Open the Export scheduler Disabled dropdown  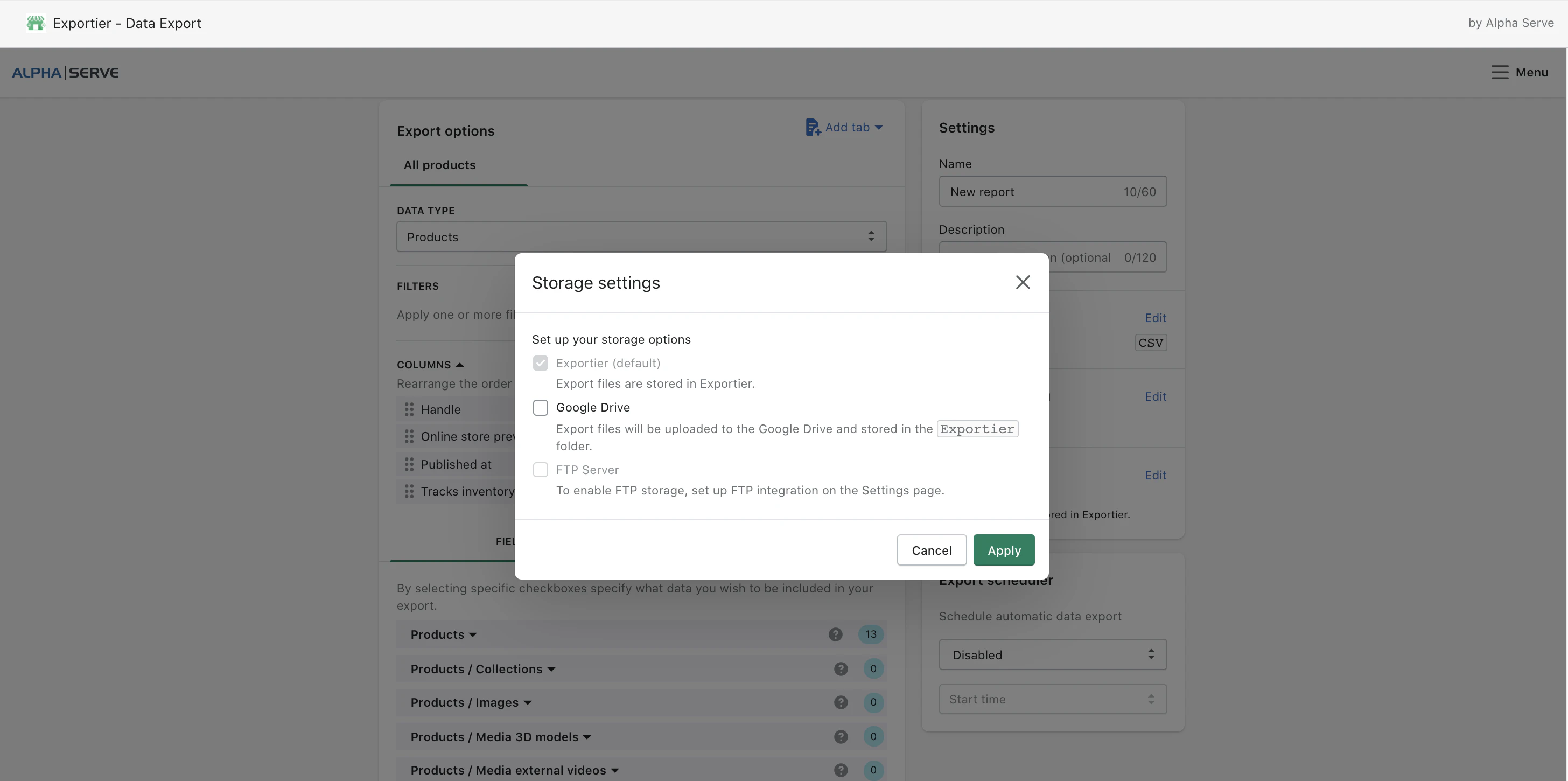[x=1053, y=654]
